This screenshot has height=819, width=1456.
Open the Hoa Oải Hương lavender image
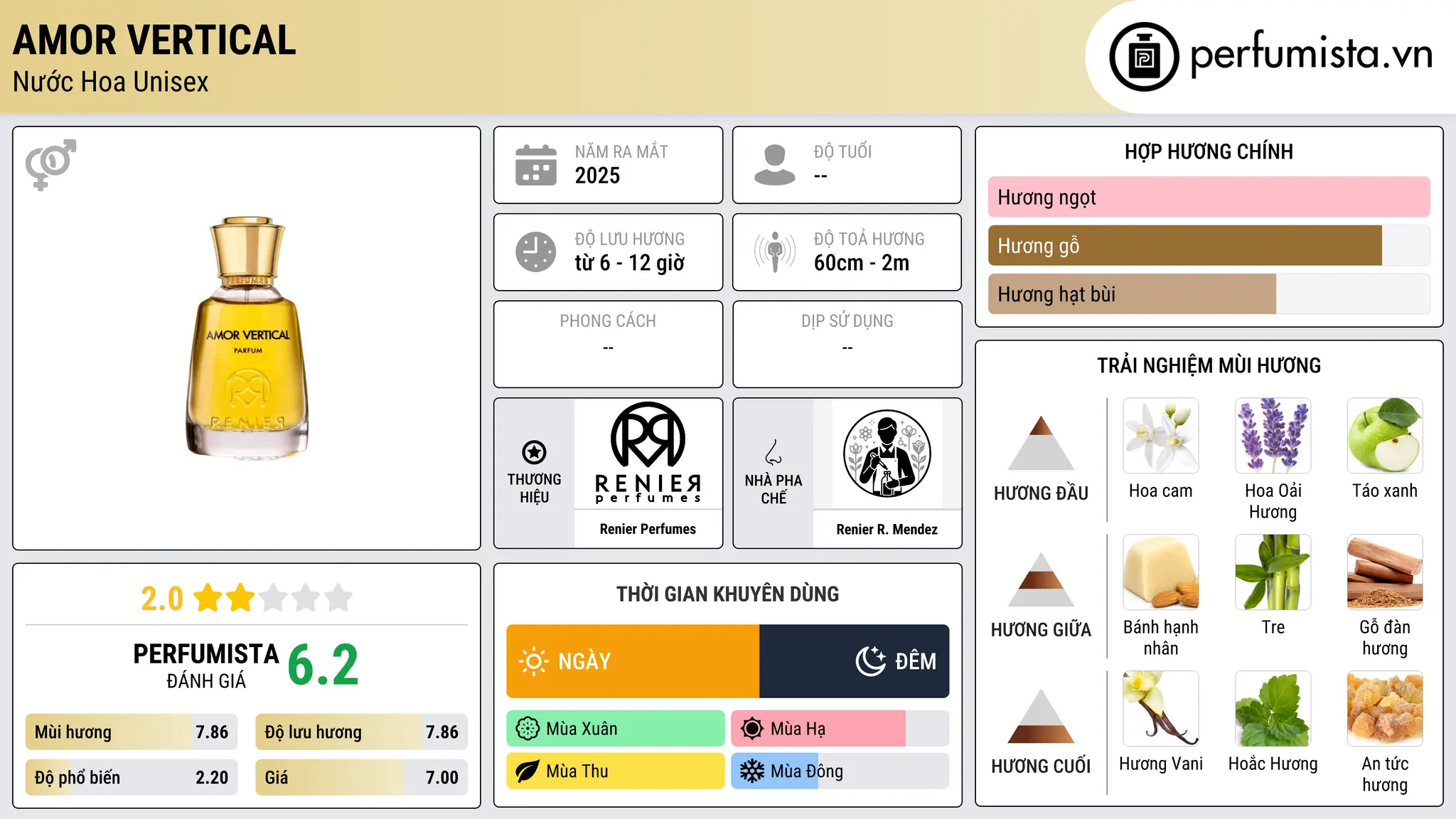(x=1273, y=436)
